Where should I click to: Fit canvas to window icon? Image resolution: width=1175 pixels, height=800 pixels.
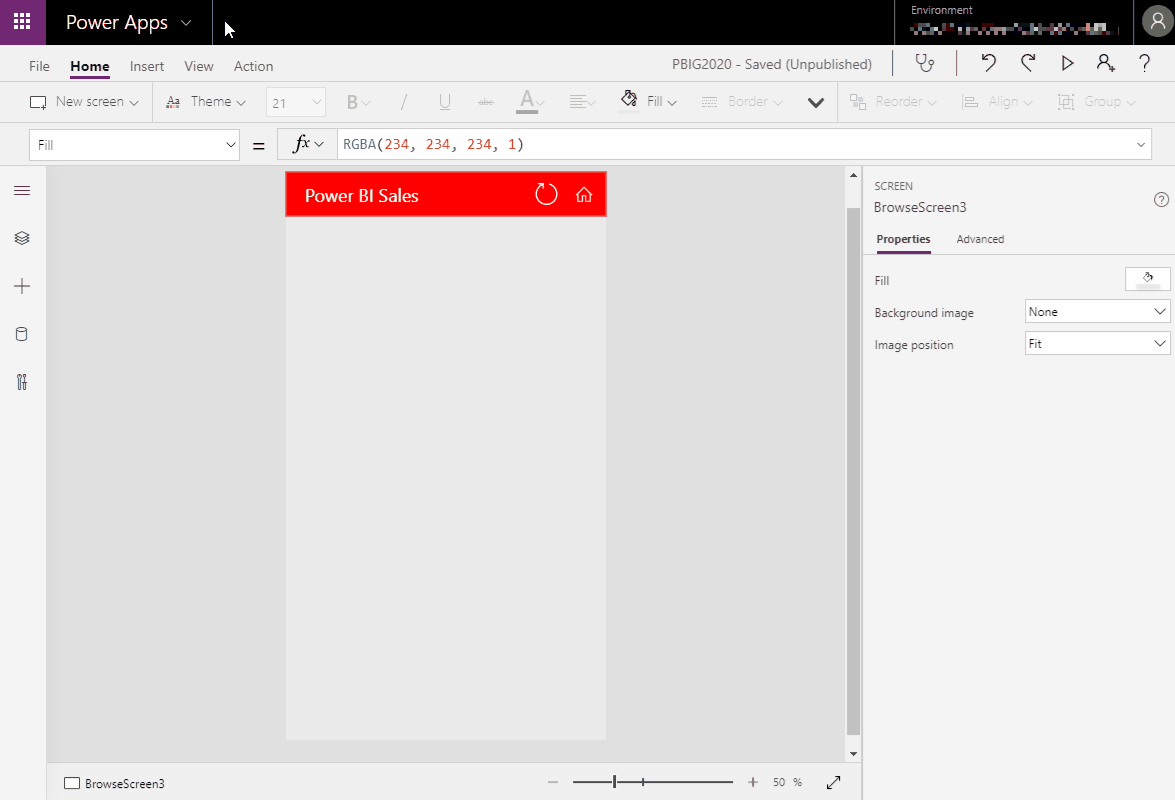point(833,782)
